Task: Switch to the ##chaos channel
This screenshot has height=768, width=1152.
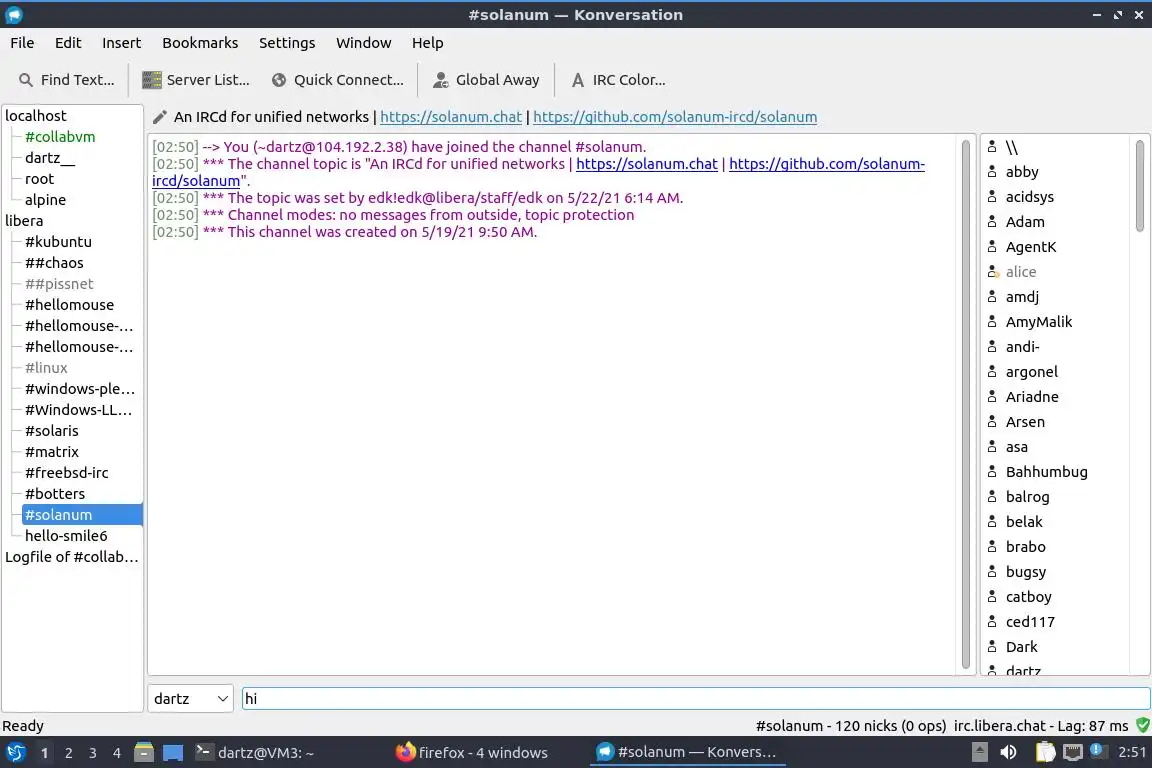Action: (54, 262)
